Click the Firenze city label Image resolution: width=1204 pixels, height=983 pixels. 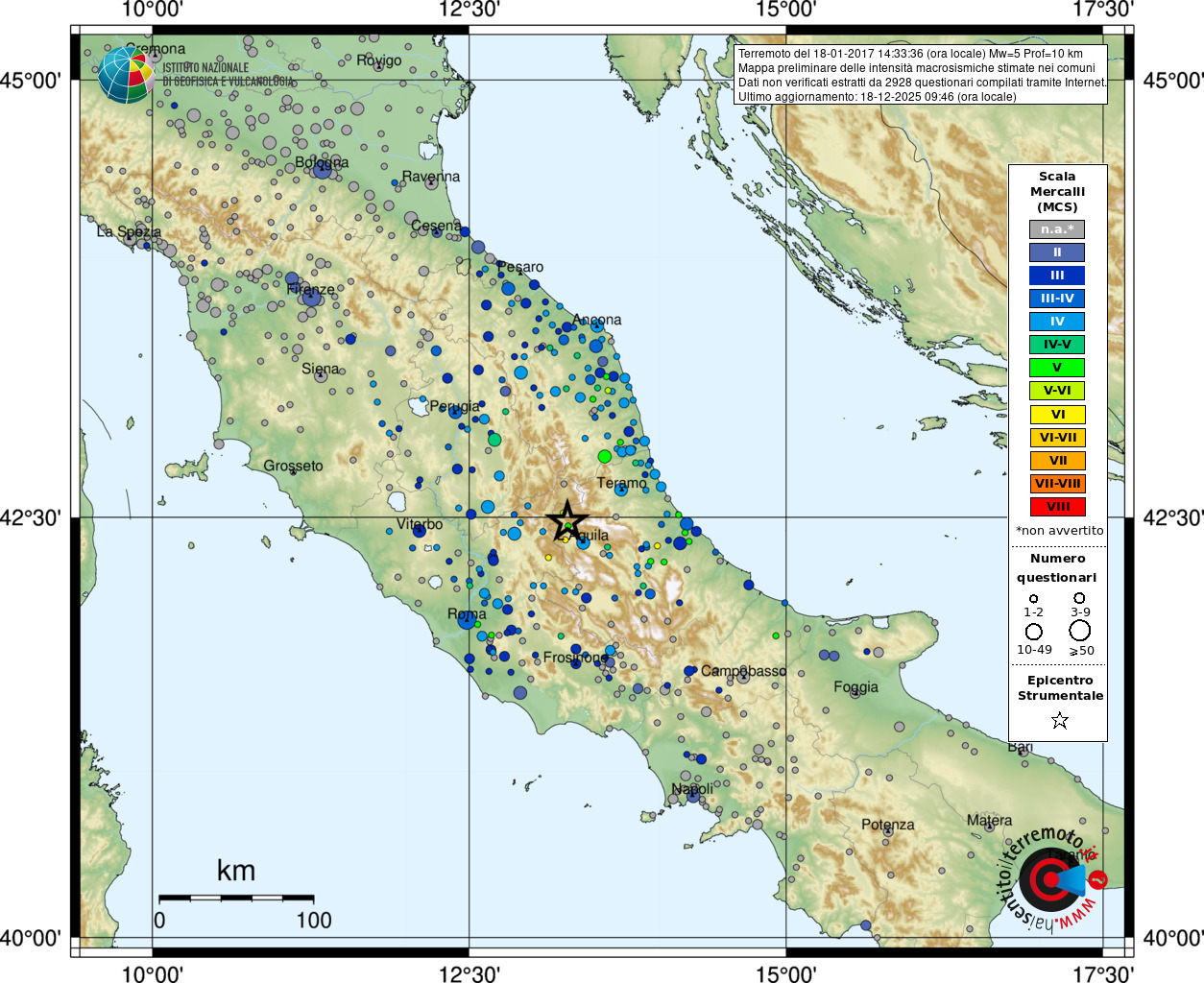311,289
